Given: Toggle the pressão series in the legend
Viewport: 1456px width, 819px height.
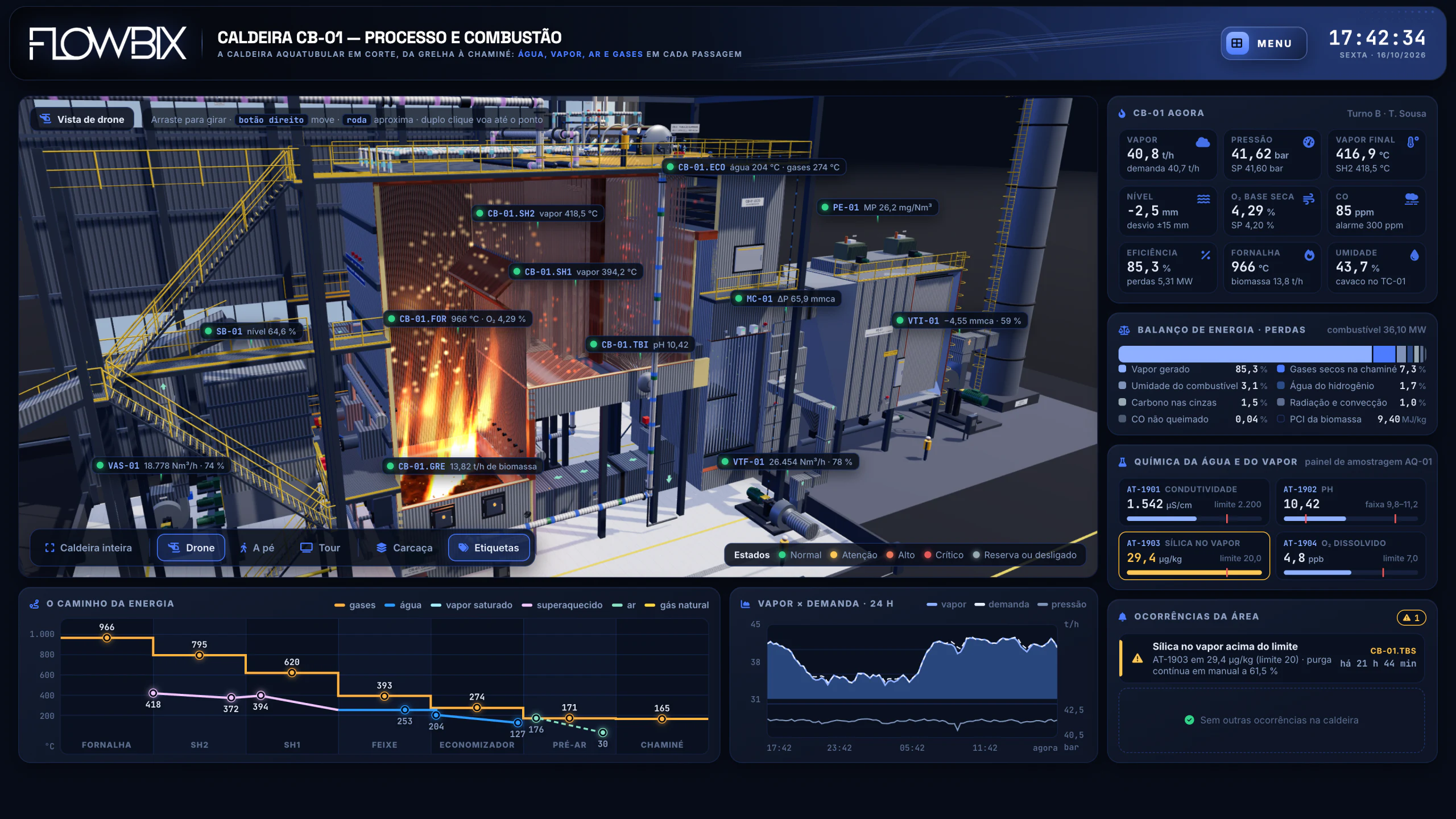Looking at the screenshot, I should coord(1061,604).
